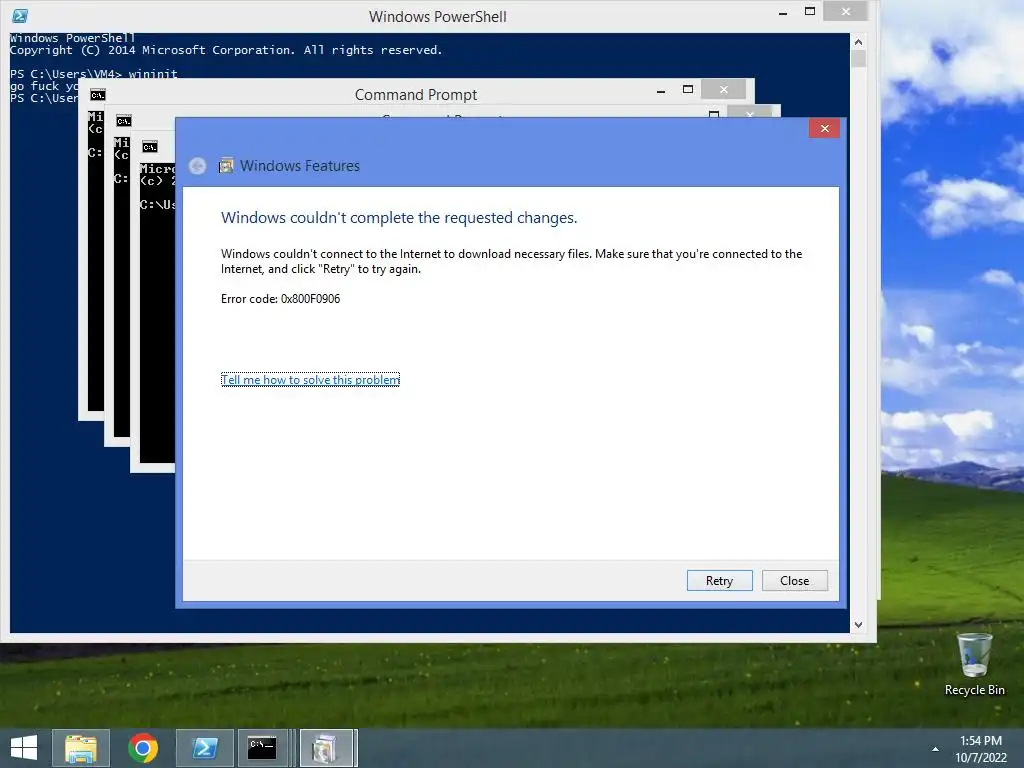Click the PowerShell window title icon
1024x768 pixels.
tap(20, 16)
